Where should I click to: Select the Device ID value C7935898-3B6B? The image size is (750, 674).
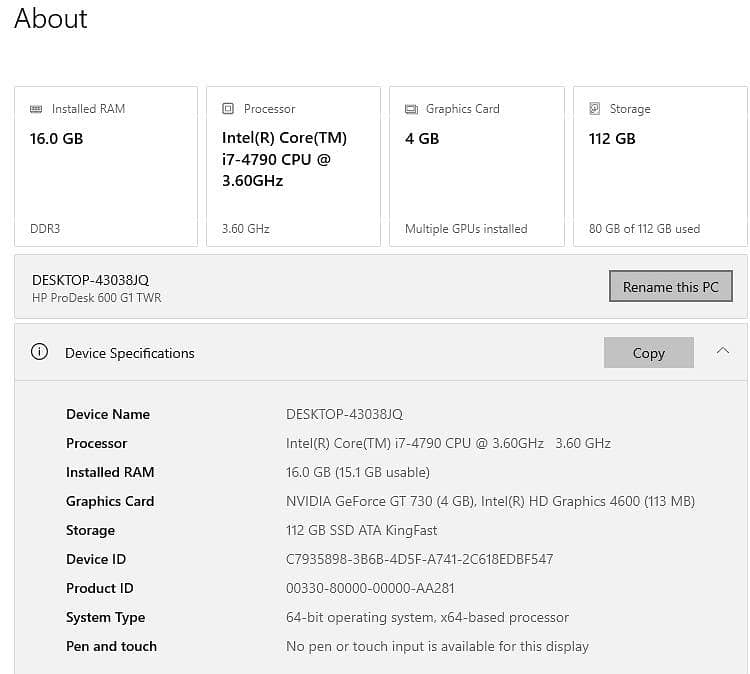click(419, 559)
